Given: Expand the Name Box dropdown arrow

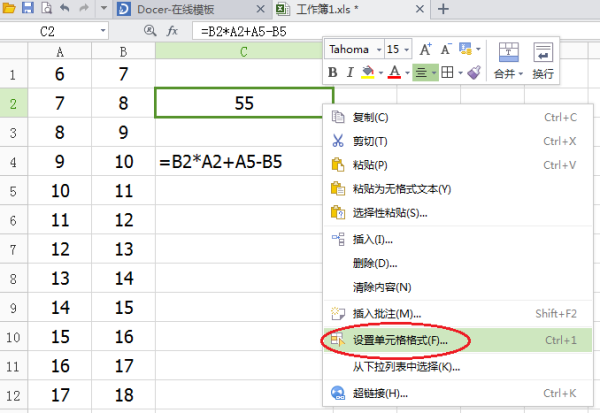Looking at the screenshot, I should [103, 31].
